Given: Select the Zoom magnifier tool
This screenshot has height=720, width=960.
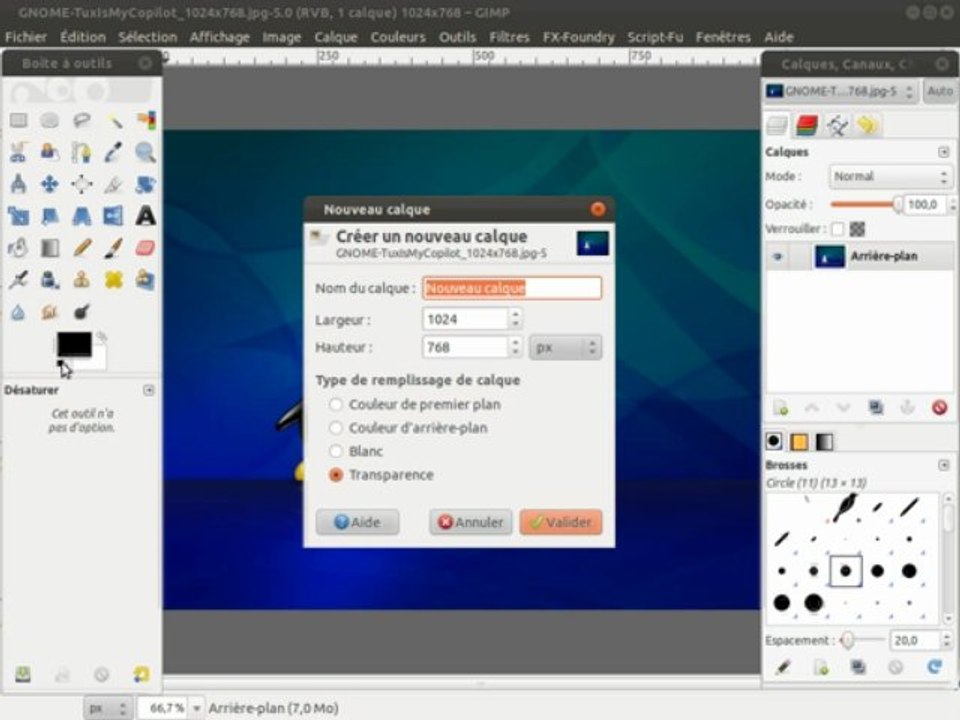Looking at the screenshot, I should [145, 152].
